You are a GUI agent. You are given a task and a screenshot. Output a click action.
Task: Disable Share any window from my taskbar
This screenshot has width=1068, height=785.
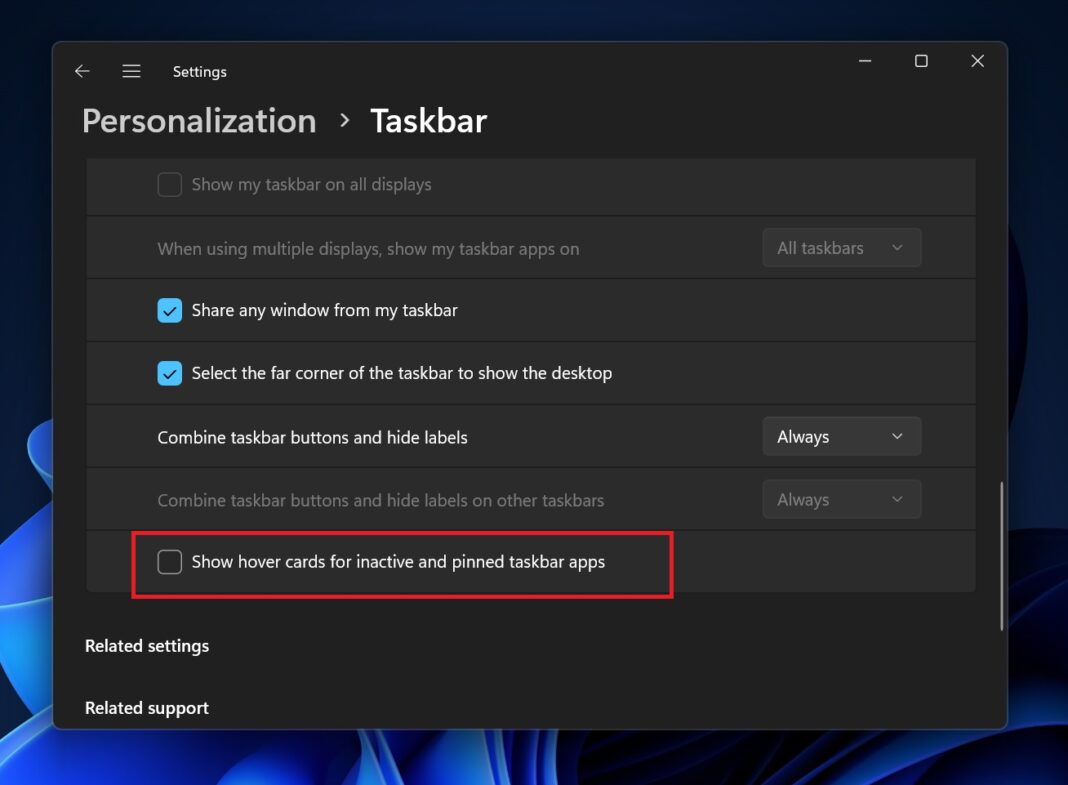point(169,310)
